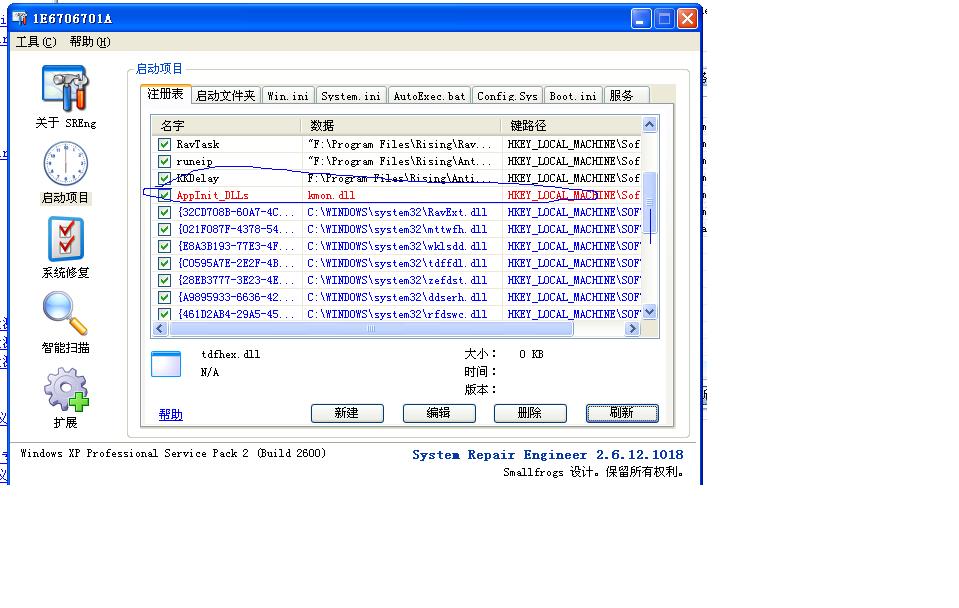Open the 工具(C) menu
The height and width of the screenshot is (608, 959).
(x=36, y=42)
